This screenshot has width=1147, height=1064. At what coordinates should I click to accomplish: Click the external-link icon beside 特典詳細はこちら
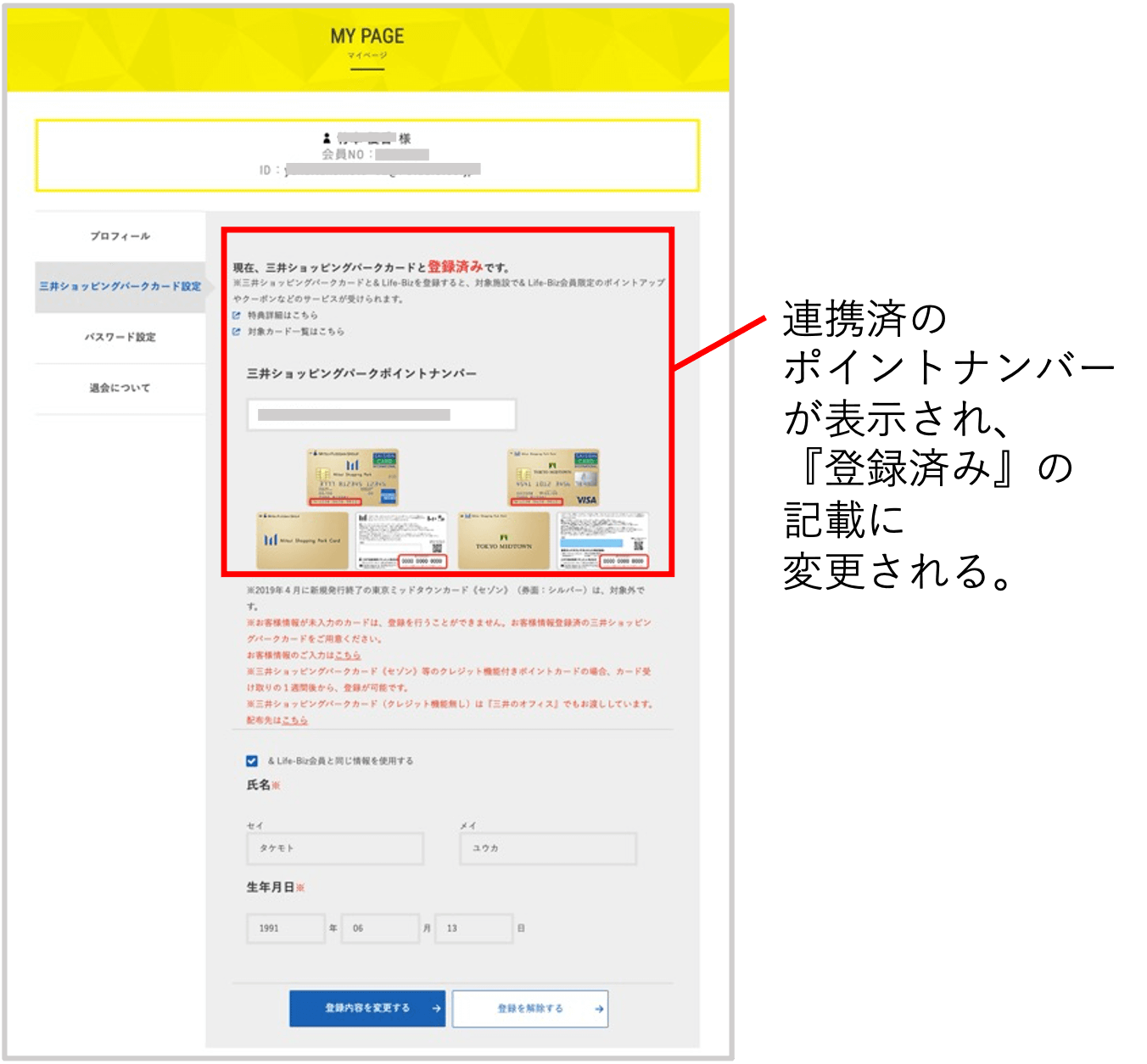pyautogui.click(x=237, y=315)
